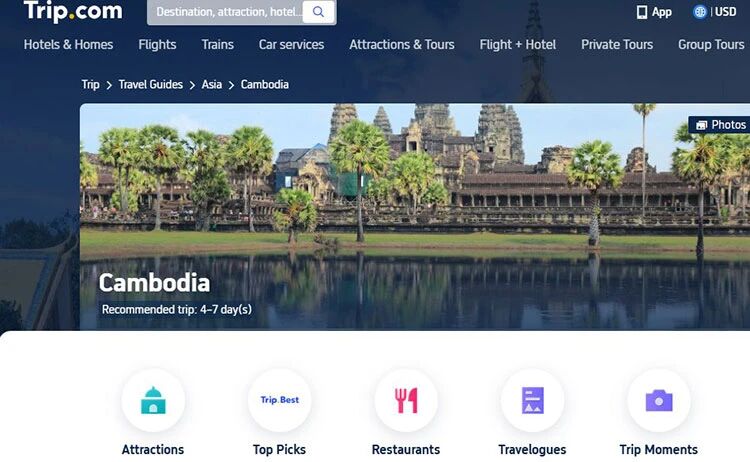Image resolution: width=750 pixels, height=462 pixels.
Task: Click the globe language icon
Action: pos(700,12)
